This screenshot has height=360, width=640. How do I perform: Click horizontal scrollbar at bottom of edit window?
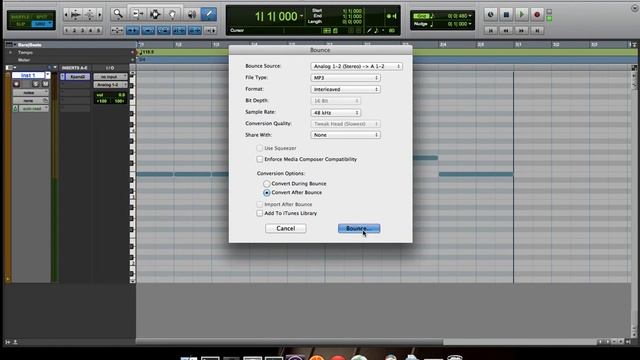(290, 342)
